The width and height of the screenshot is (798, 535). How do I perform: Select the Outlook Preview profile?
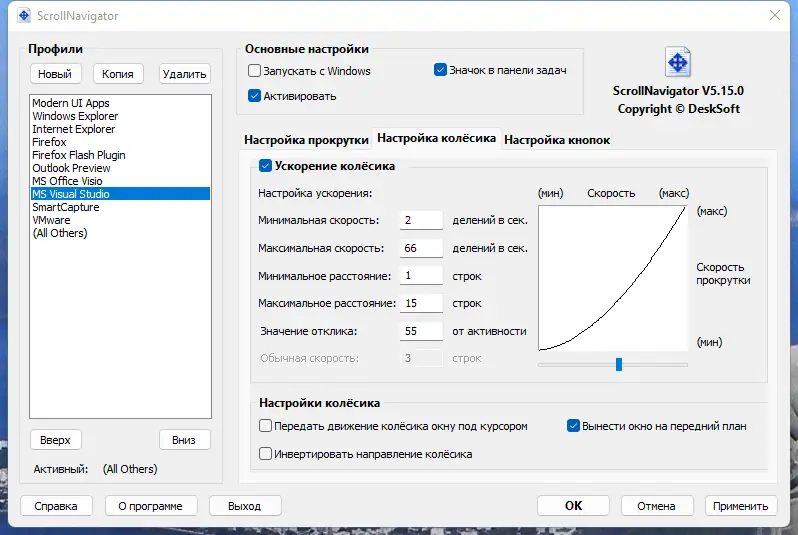click(120, 168)
